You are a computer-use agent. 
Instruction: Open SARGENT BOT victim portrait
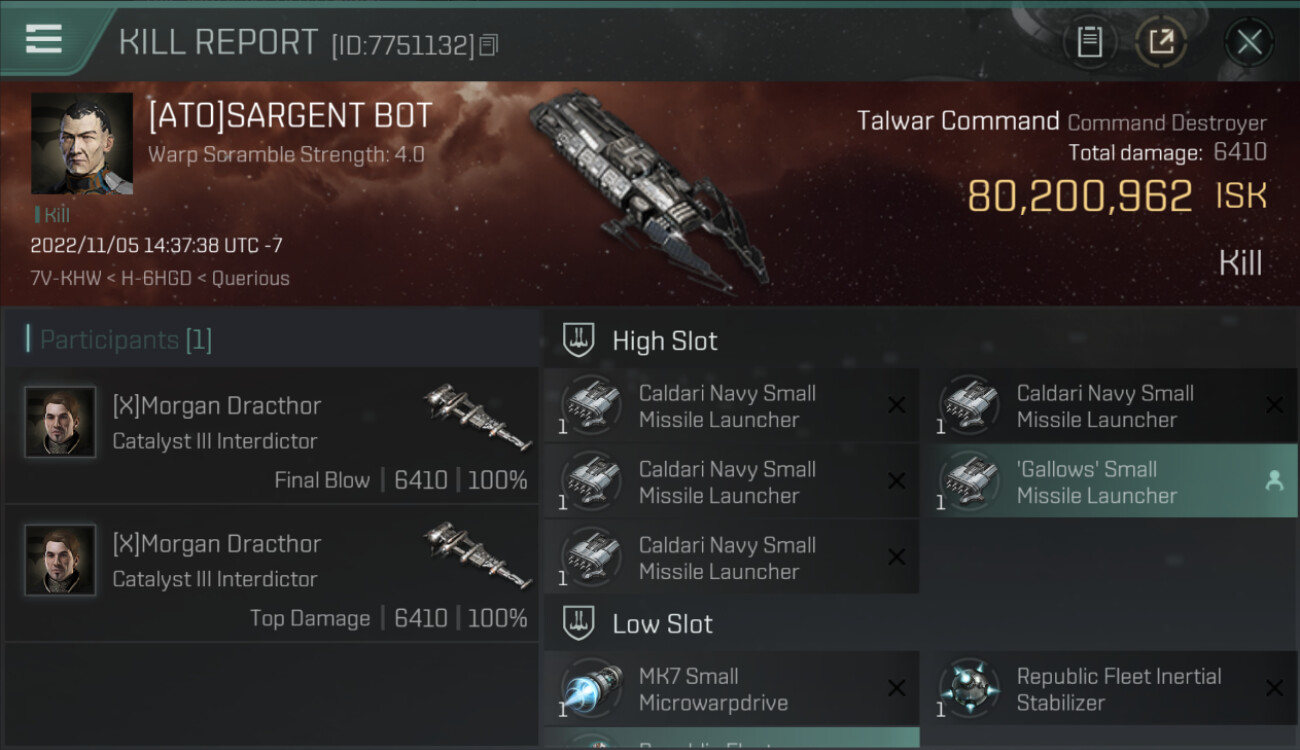(82, 144)
